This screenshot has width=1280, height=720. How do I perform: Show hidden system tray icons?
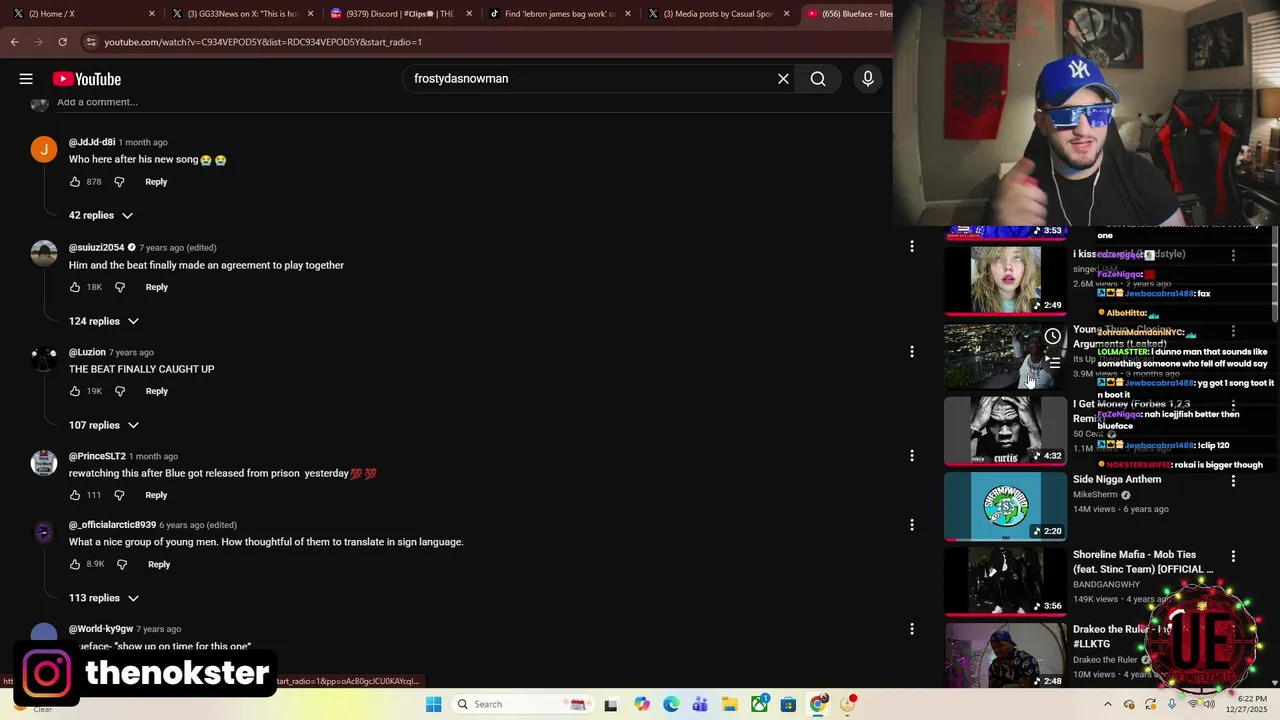point(1107,704)
